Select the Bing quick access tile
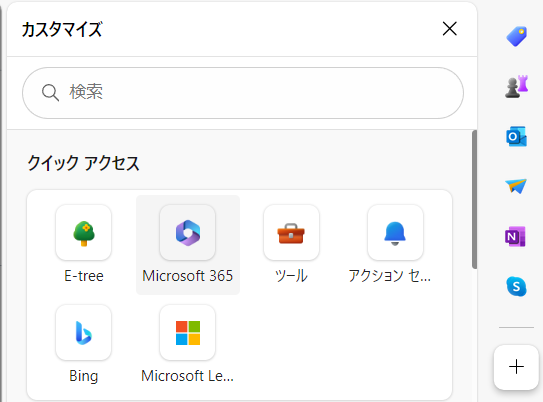 83,345
